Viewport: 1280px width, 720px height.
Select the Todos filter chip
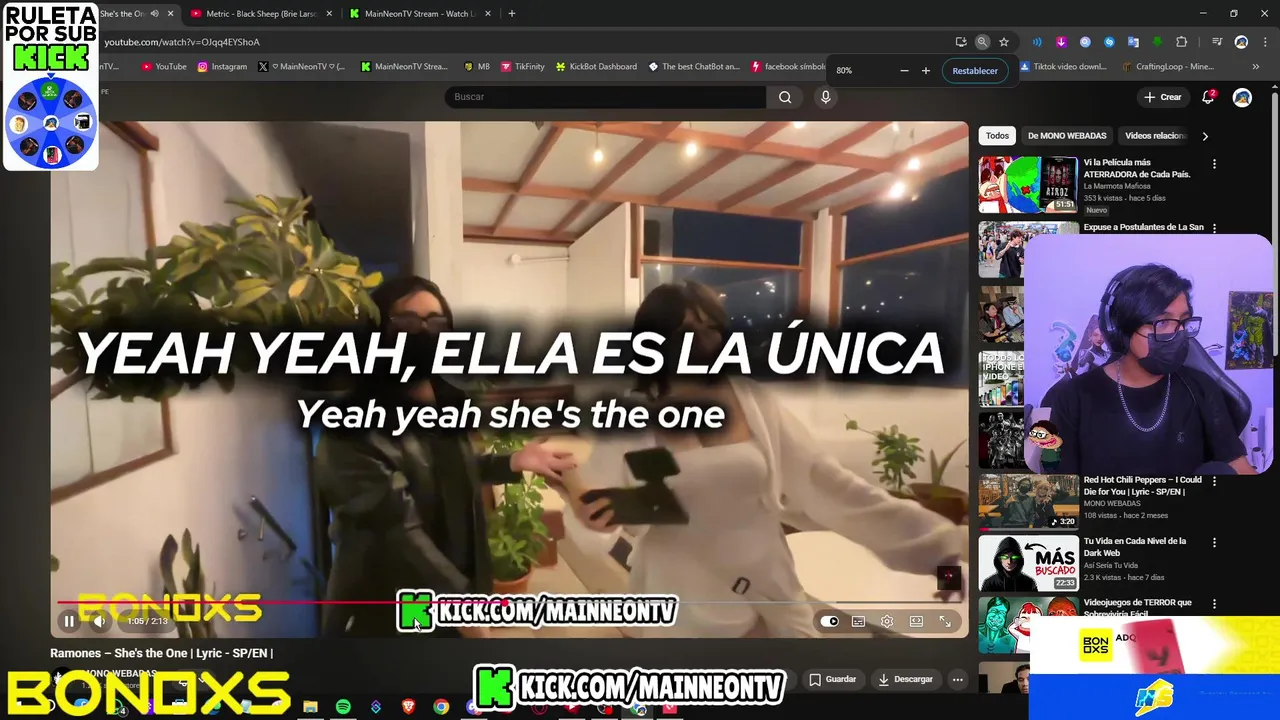pyautogui.click(x=997, y=136)
